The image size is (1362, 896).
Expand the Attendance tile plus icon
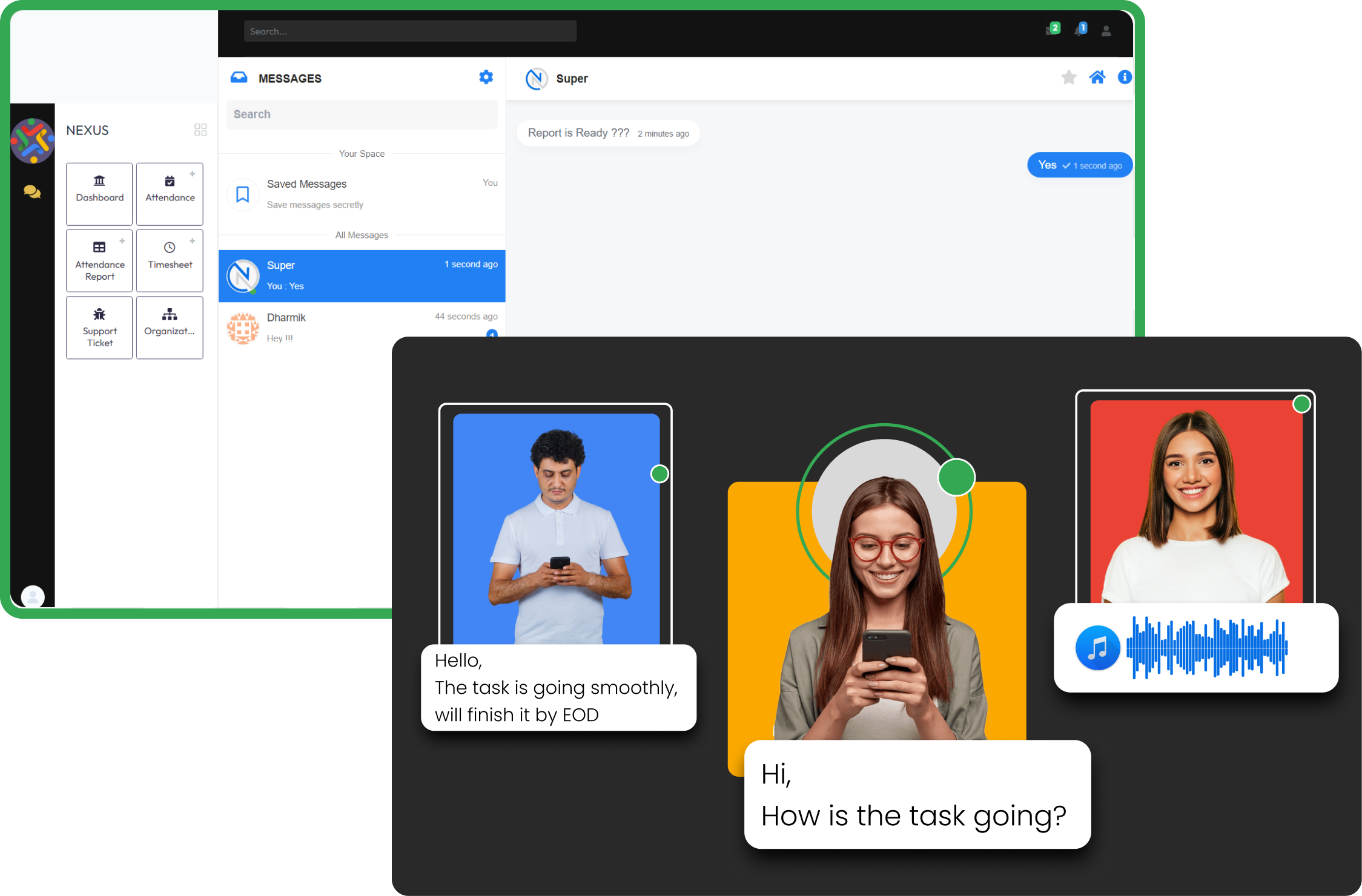192,174
